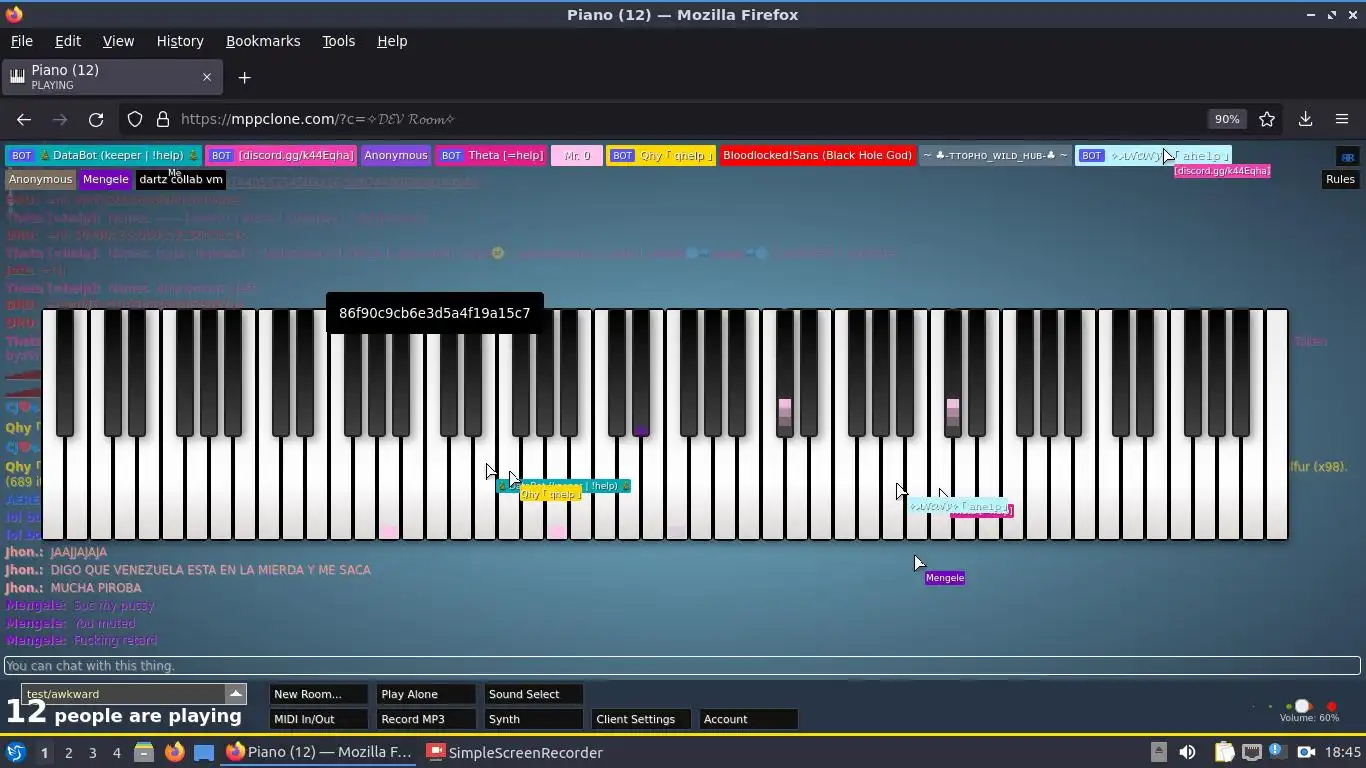Click the 90% zoom level indicator
The width and height of the screenshot is (1366, 768).
tap(1227, 119)
